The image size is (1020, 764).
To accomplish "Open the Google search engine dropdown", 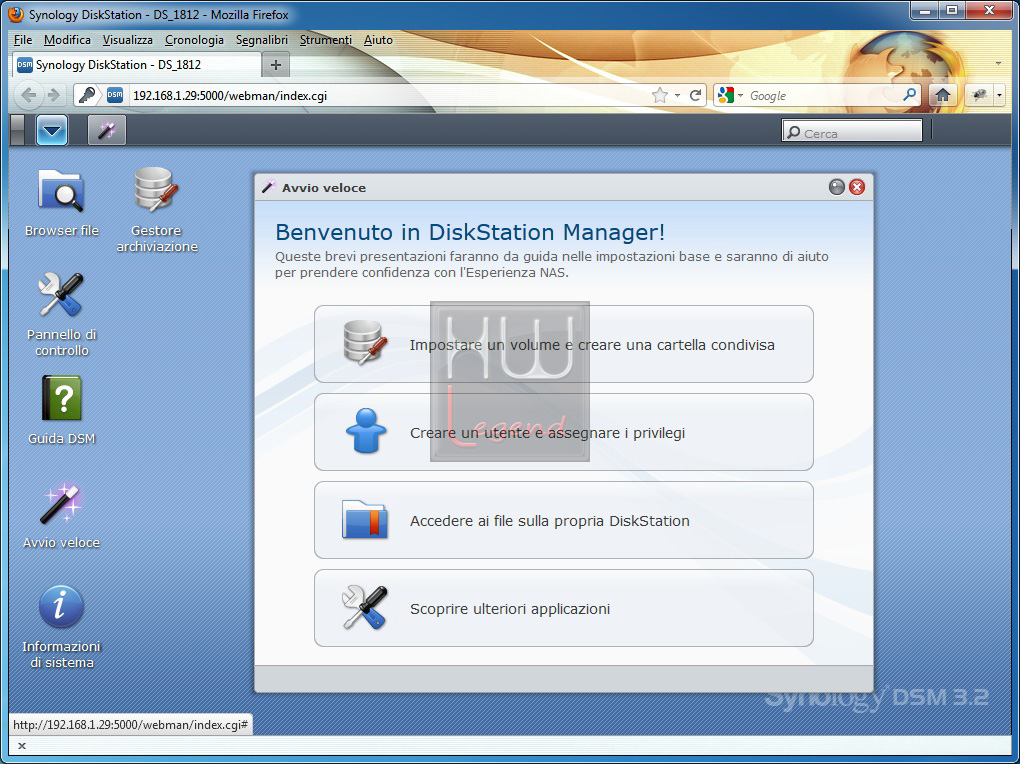I will 730,96.
